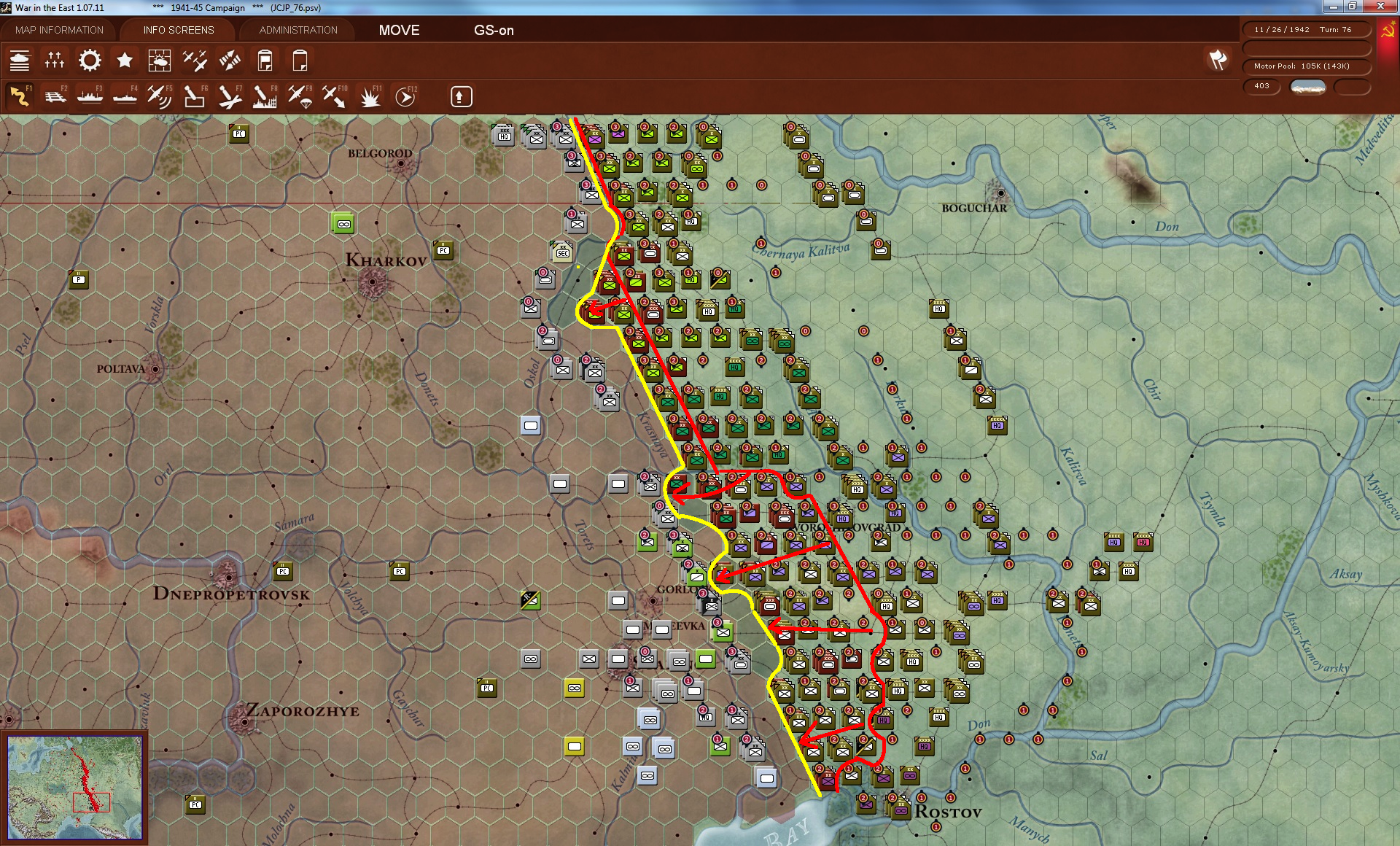Select the black-green diagonal counter west of Gorlovka
Viewport: 1400px width, 846px height.
pyautogui.click(x=531, y=600)
